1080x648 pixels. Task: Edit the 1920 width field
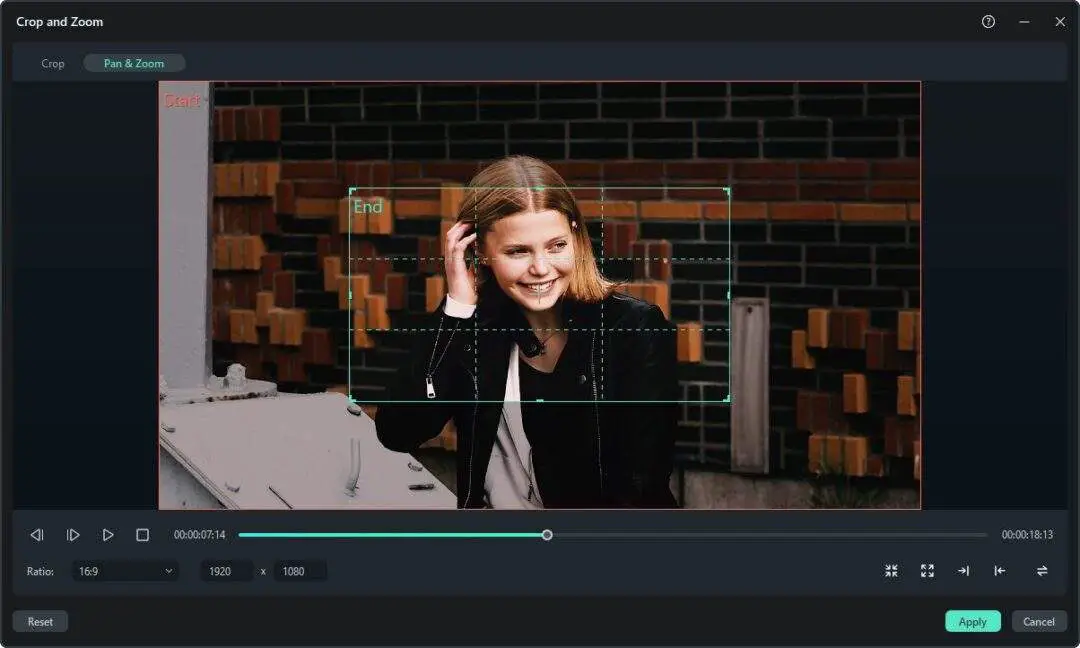226,570
